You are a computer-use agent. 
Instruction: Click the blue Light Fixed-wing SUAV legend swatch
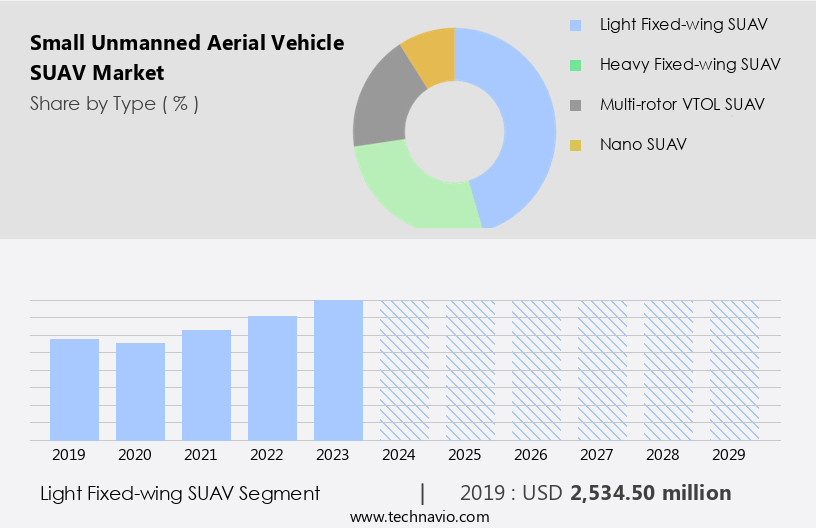[x=575, y=25]
